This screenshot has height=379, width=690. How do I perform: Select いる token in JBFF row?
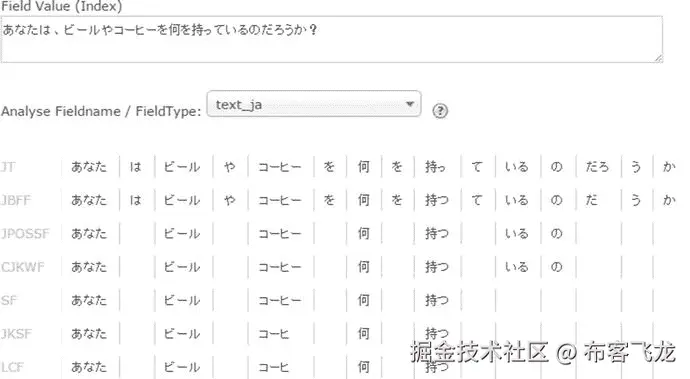[517, 200]
